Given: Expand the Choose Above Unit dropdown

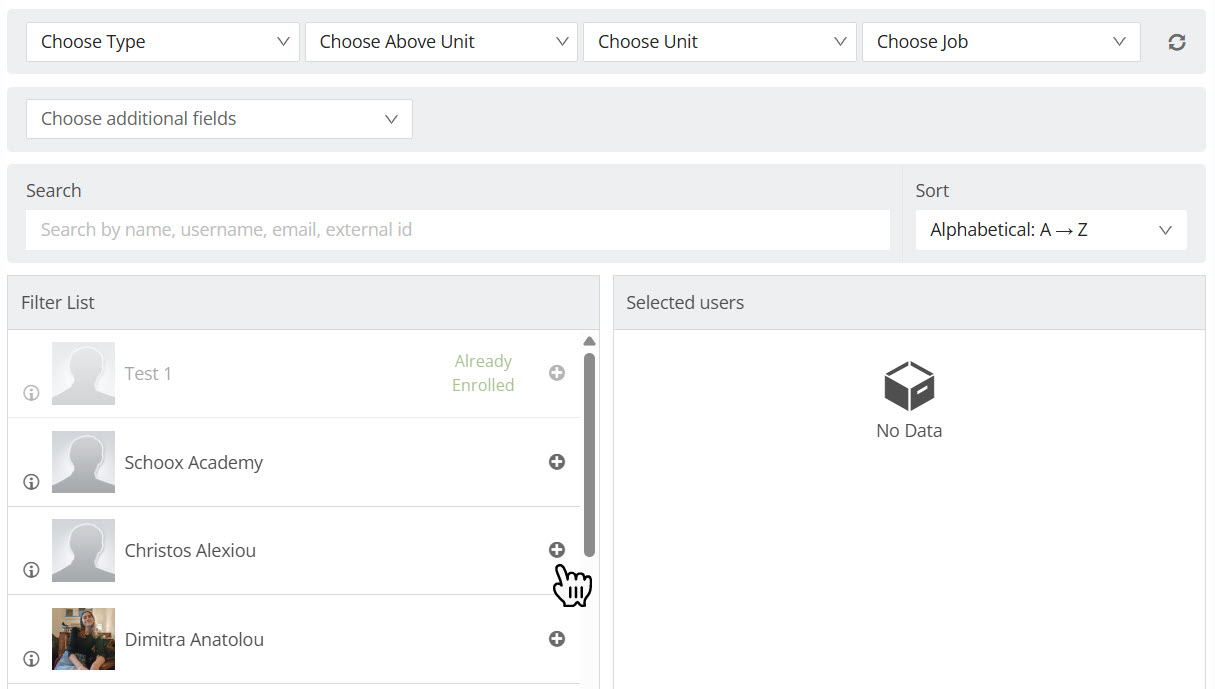Looking at the screenshot, I should click(441, 42).
